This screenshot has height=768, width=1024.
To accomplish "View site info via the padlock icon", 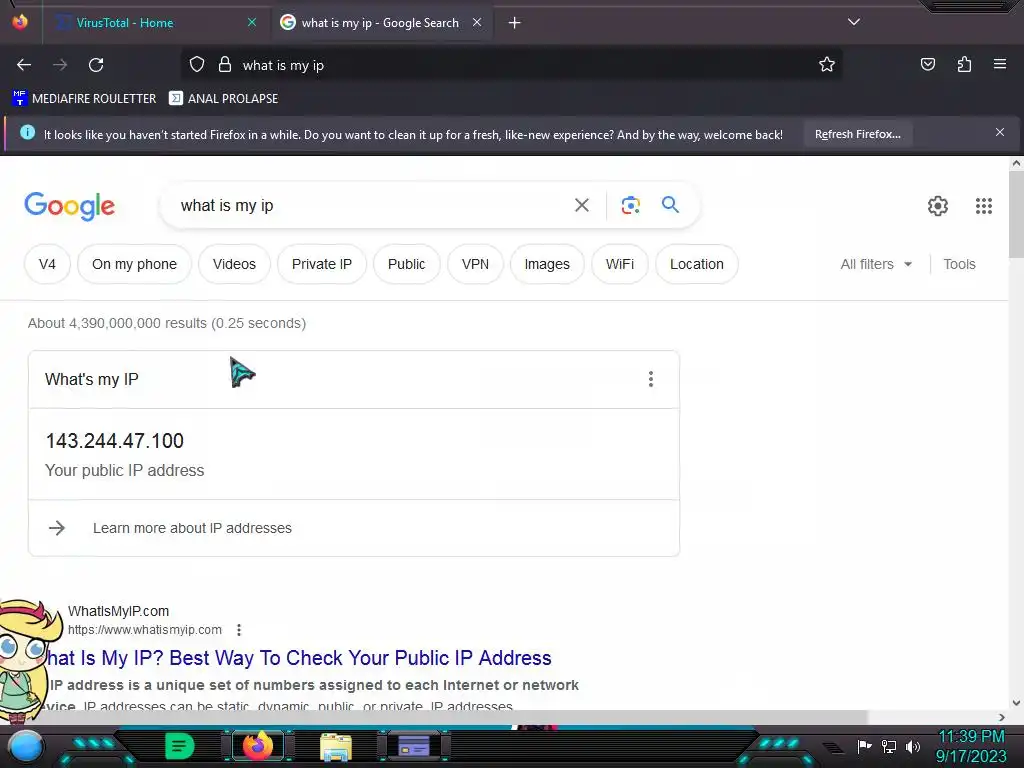I will pos(225,65).
